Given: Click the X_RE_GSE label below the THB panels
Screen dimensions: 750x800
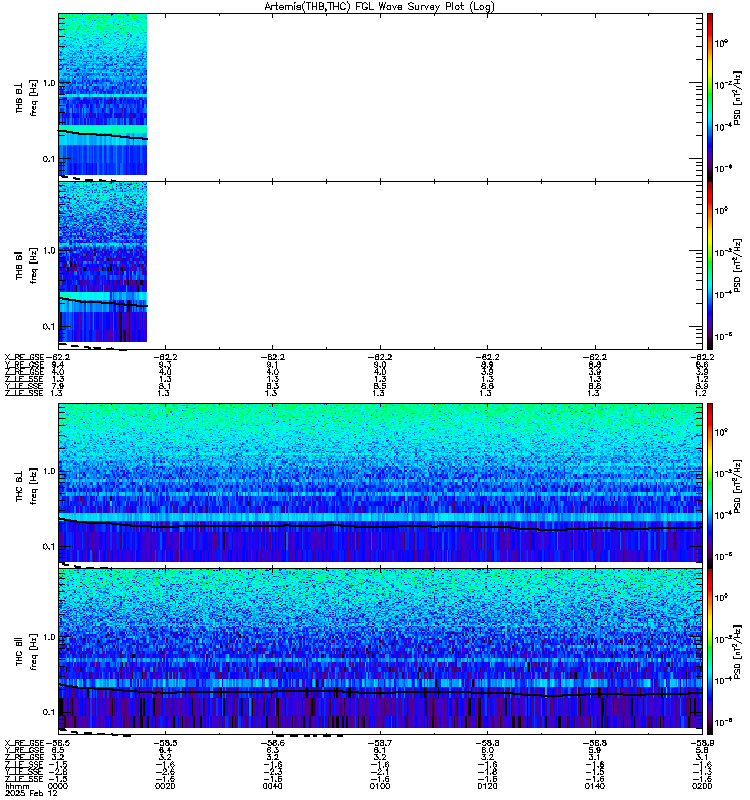Looking at the screenshot, I should coord(24,358).
